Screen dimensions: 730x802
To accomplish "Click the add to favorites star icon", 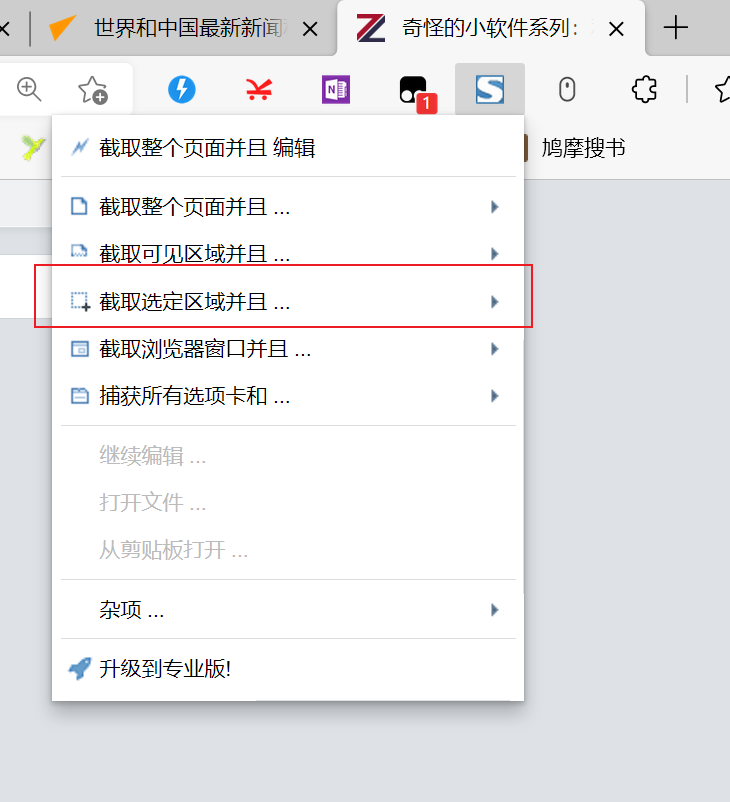I will click(93, 90).
